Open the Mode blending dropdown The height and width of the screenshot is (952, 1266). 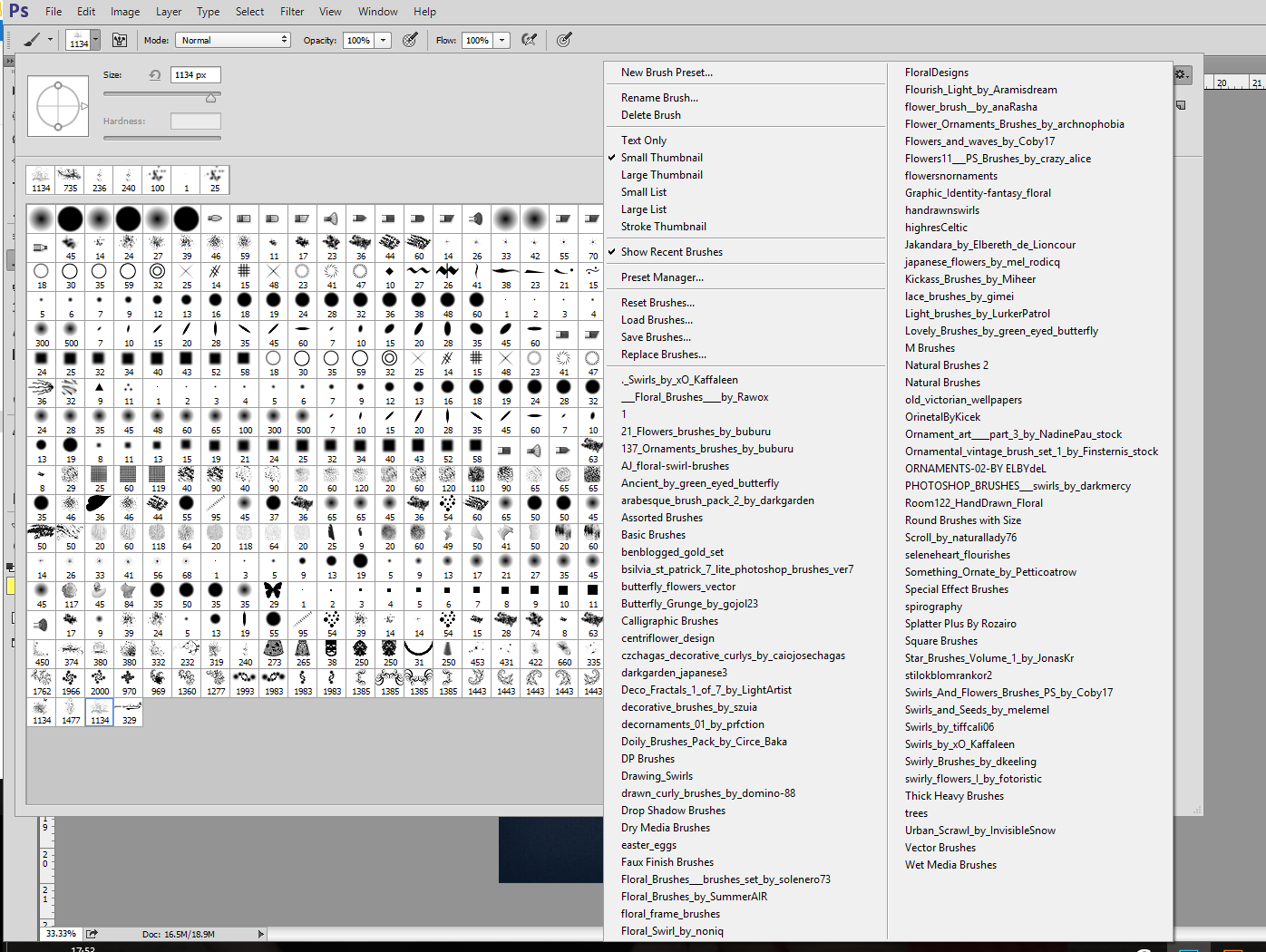(x=233, y=40)
